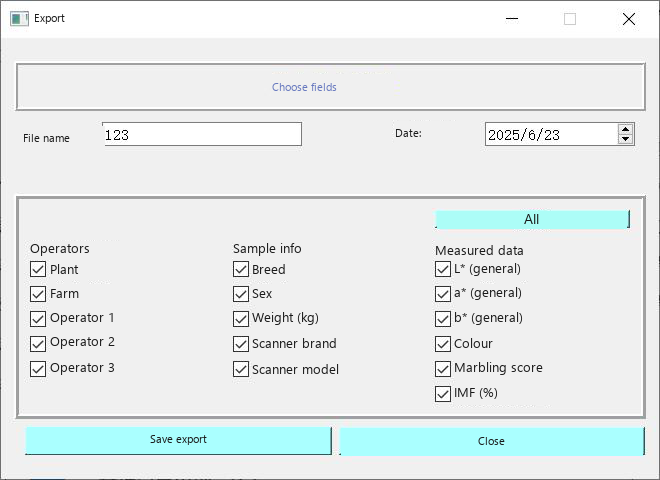Decrease date with down arrow
Image resolution: width=660 pixels, height=480 pixels.
pos(626,139)
